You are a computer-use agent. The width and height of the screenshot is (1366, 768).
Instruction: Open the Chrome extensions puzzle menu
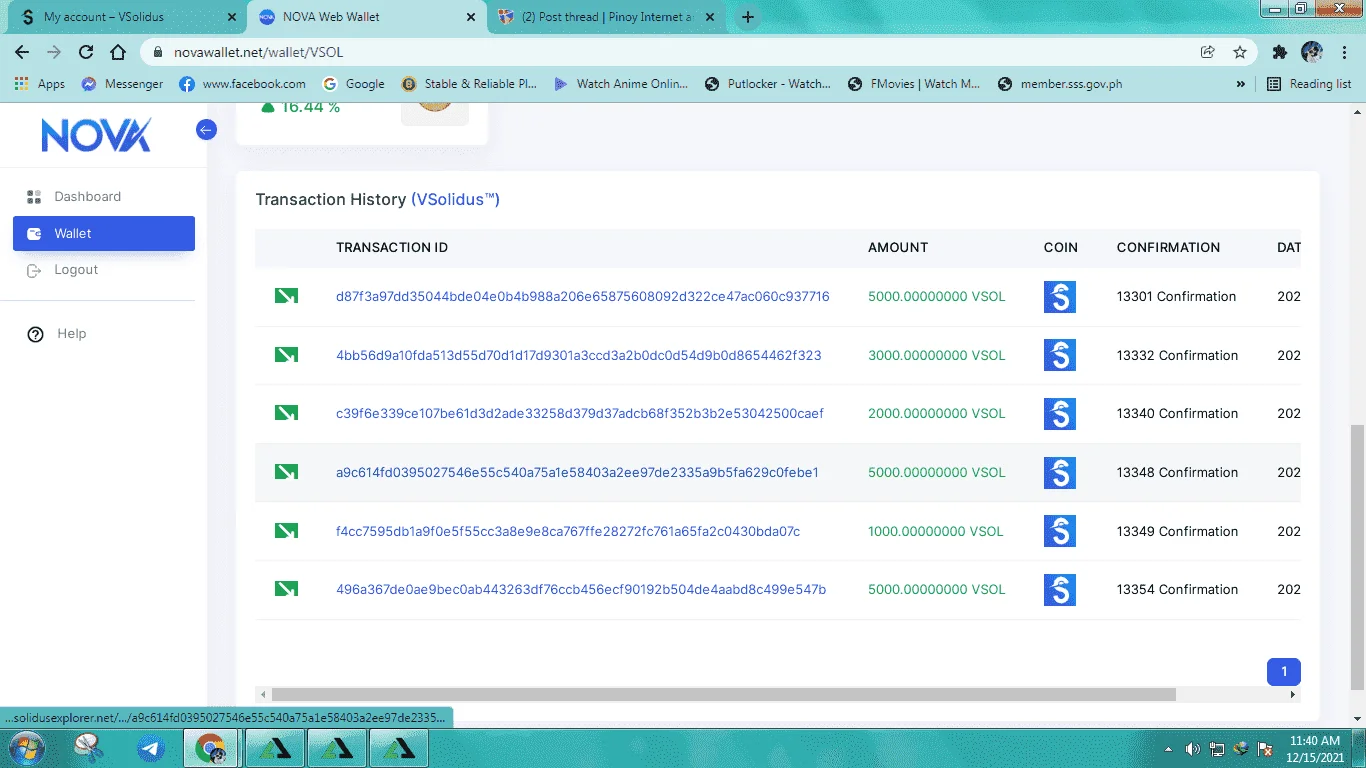(x=1280, y=52)
